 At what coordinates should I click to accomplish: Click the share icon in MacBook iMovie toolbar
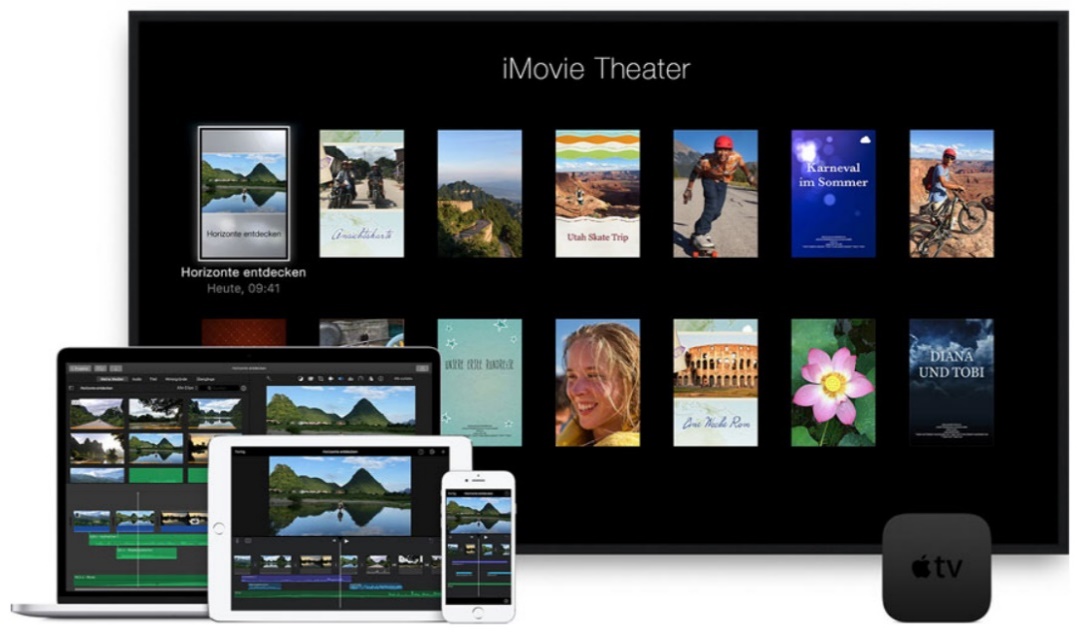[422, 368]
